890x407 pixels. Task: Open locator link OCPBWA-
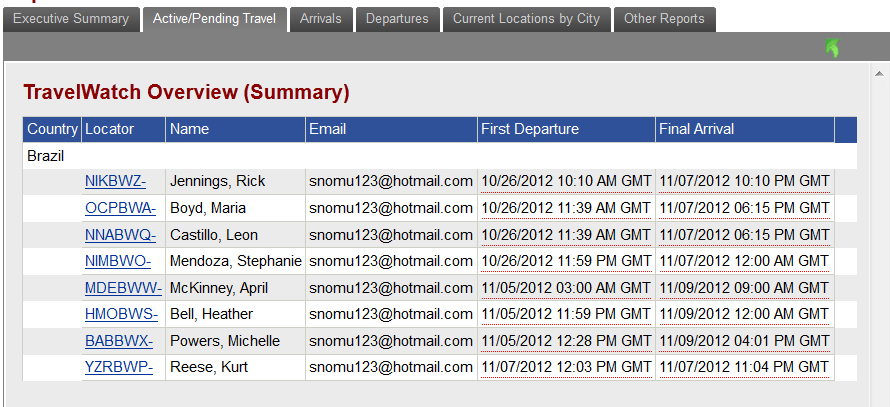pos(120,208)
